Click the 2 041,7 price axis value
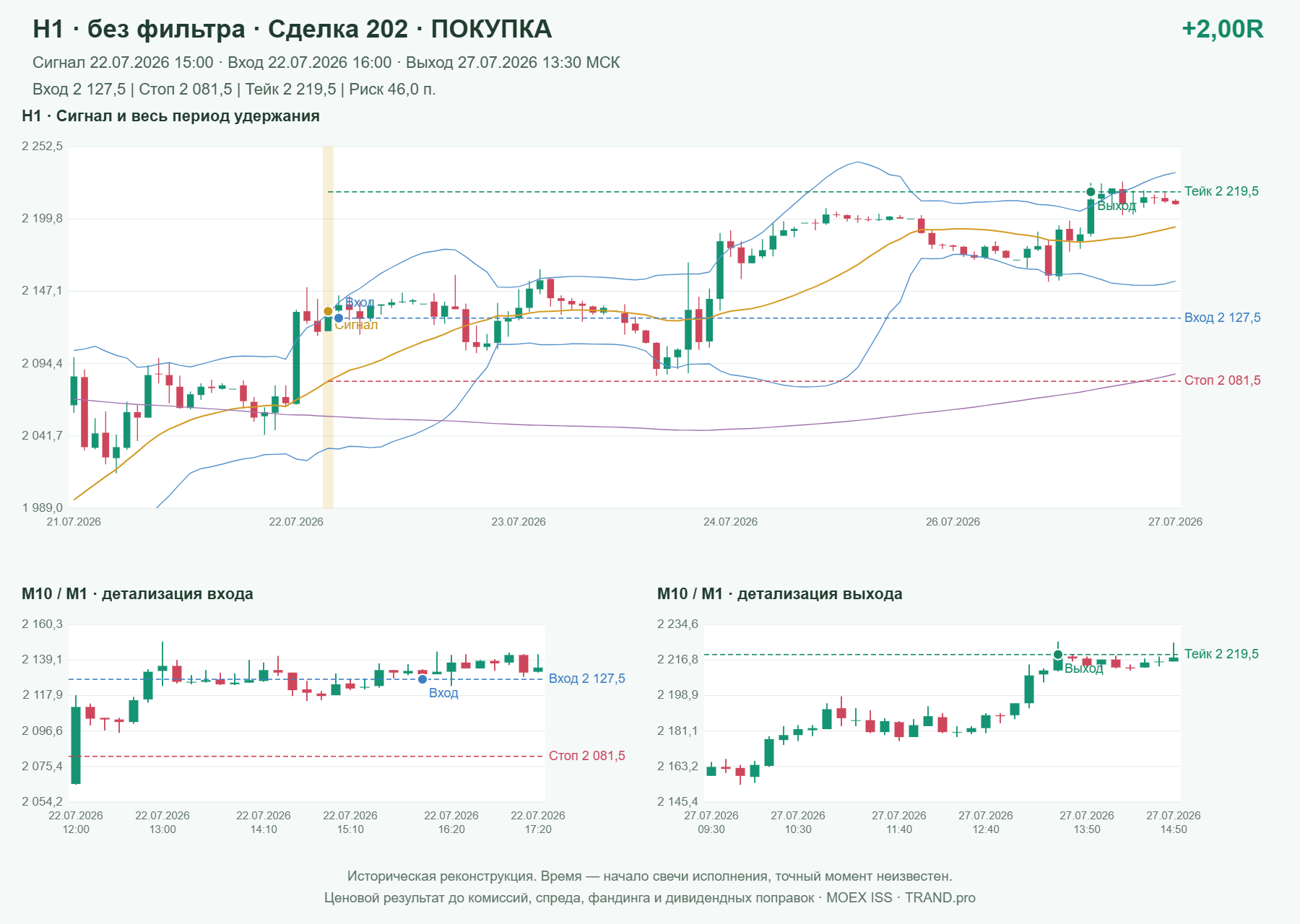Viewport: 1300px width, 924px height. pyautogui.click(x=42, y=435)
